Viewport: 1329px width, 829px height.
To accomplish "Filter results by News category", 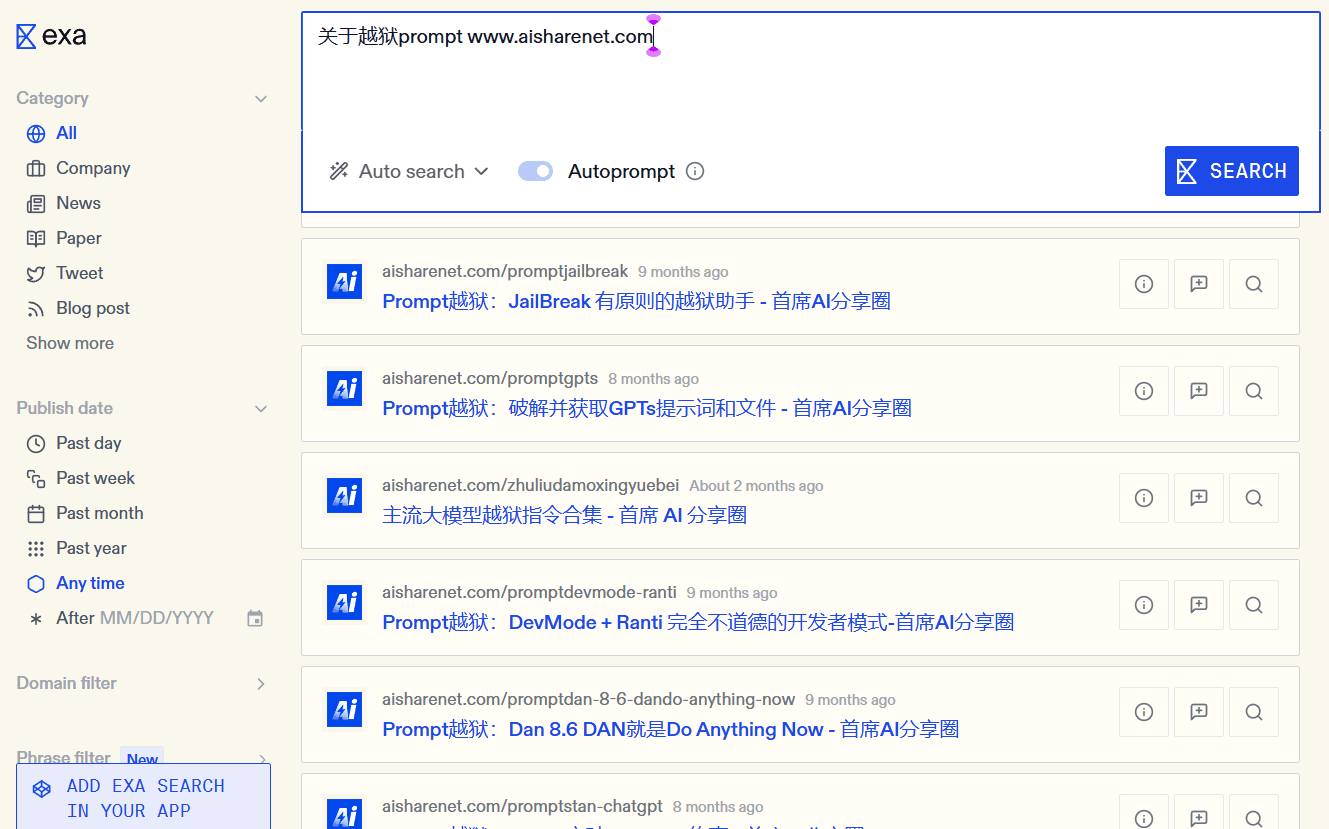I will tap(63, 203).
